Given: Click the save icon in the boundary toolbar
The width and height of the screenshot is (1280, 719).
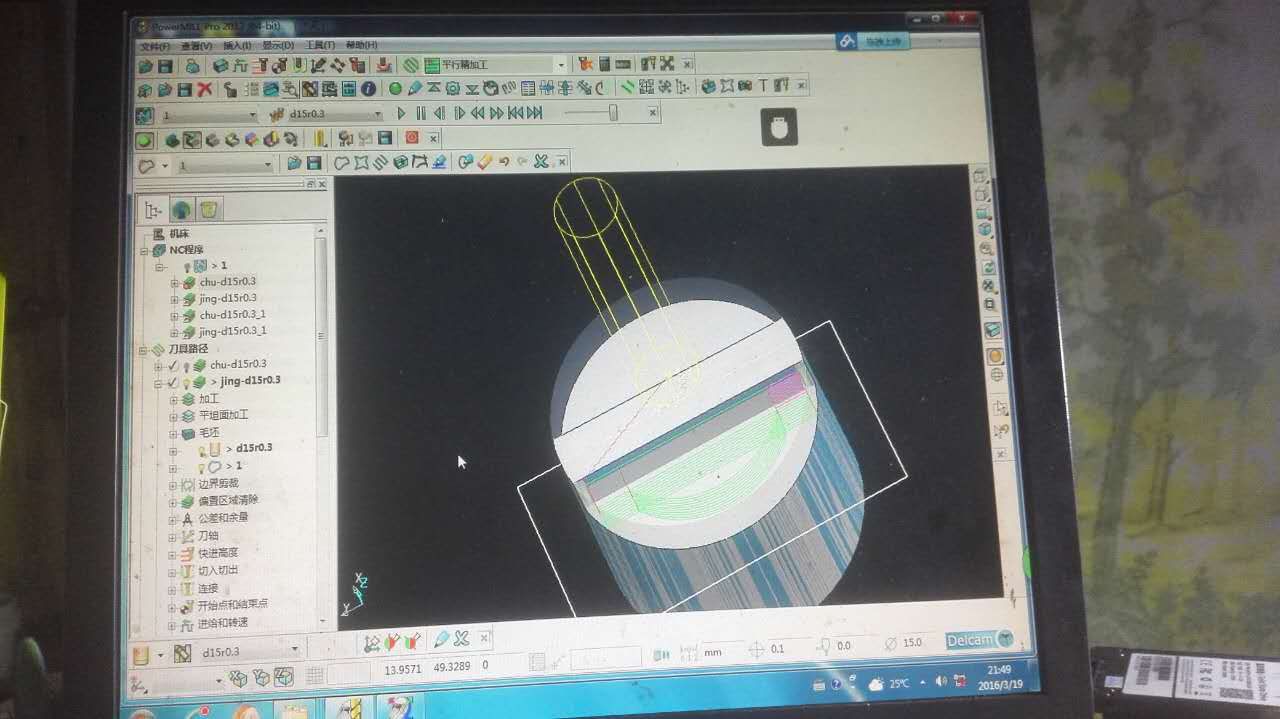Looking at the screenshot, I should [x=314, y=163].
